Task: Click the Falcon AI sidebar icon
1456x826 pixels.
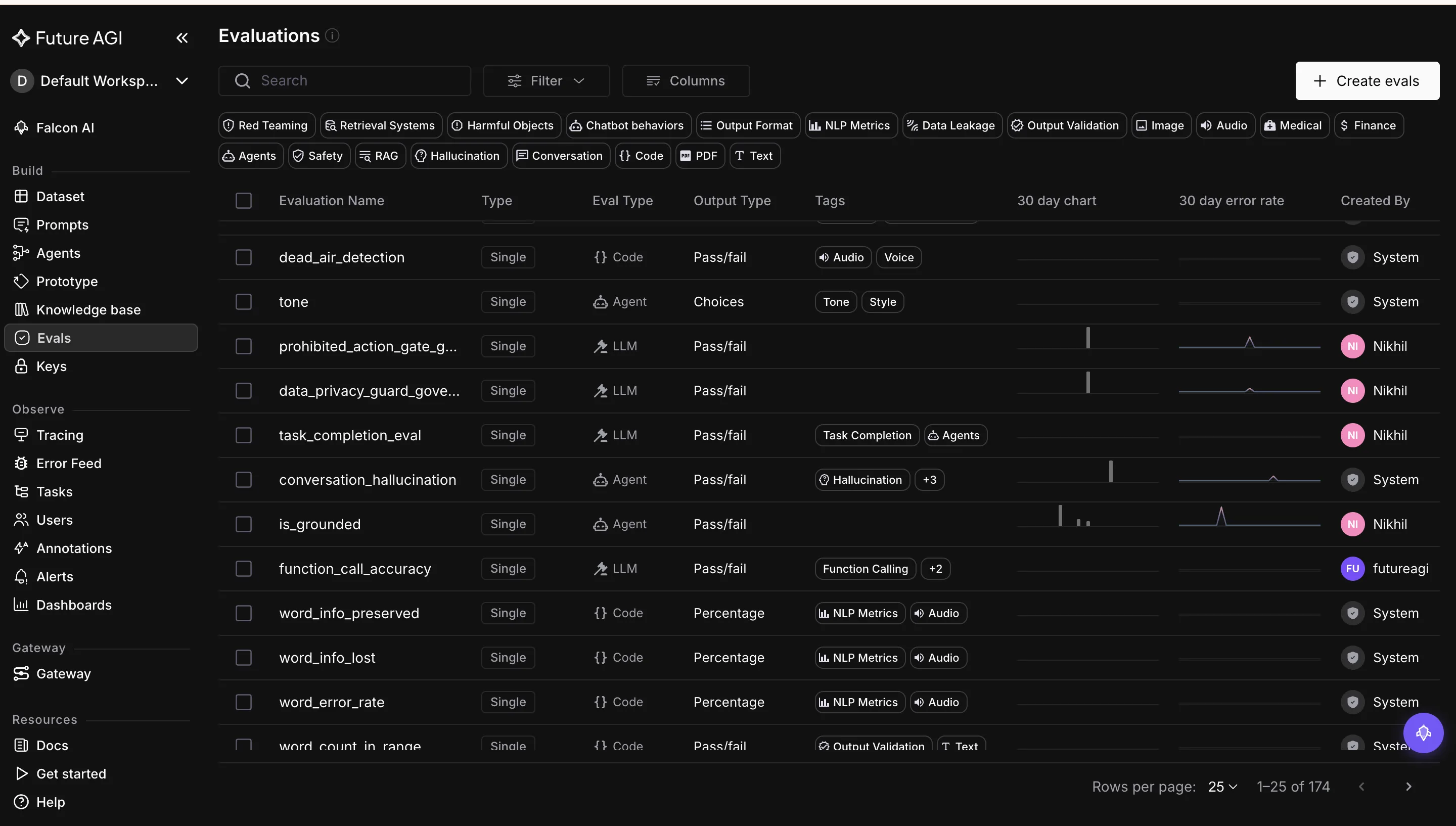Action: point(21,128)
